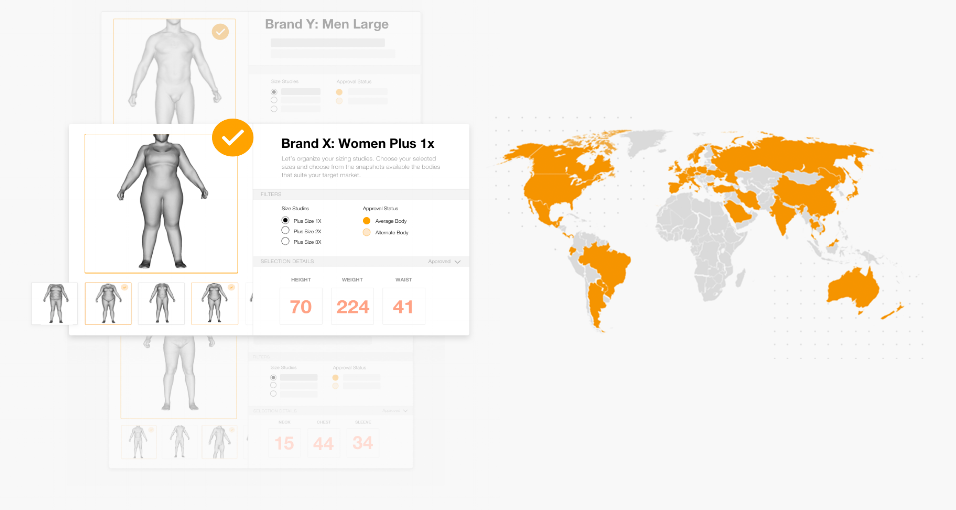956x510 pixels.
Task: Click the first body thumbnail under Brand X model
Action: tap(55, 303)
